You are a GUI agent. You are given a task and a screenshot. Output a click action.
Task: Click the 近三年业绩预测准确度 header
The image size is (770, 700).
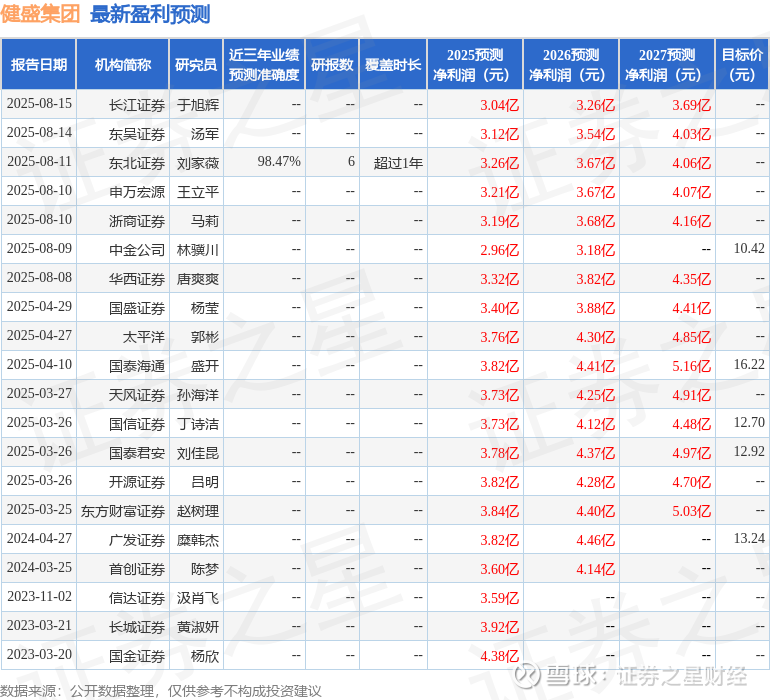point(264,64)
